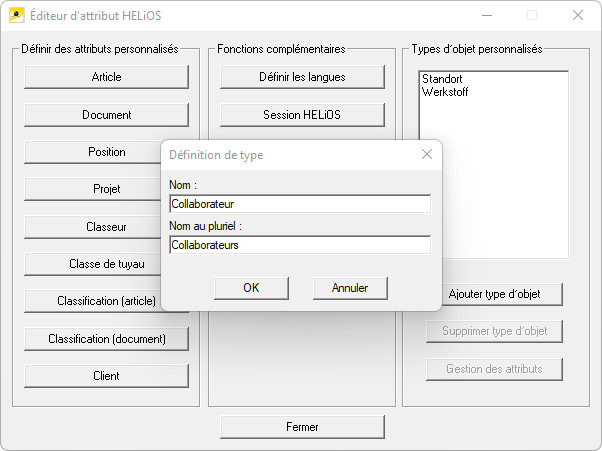Open Session HELiOS settings
Viewport: 602px width, 451px height.
pos(302,114)
